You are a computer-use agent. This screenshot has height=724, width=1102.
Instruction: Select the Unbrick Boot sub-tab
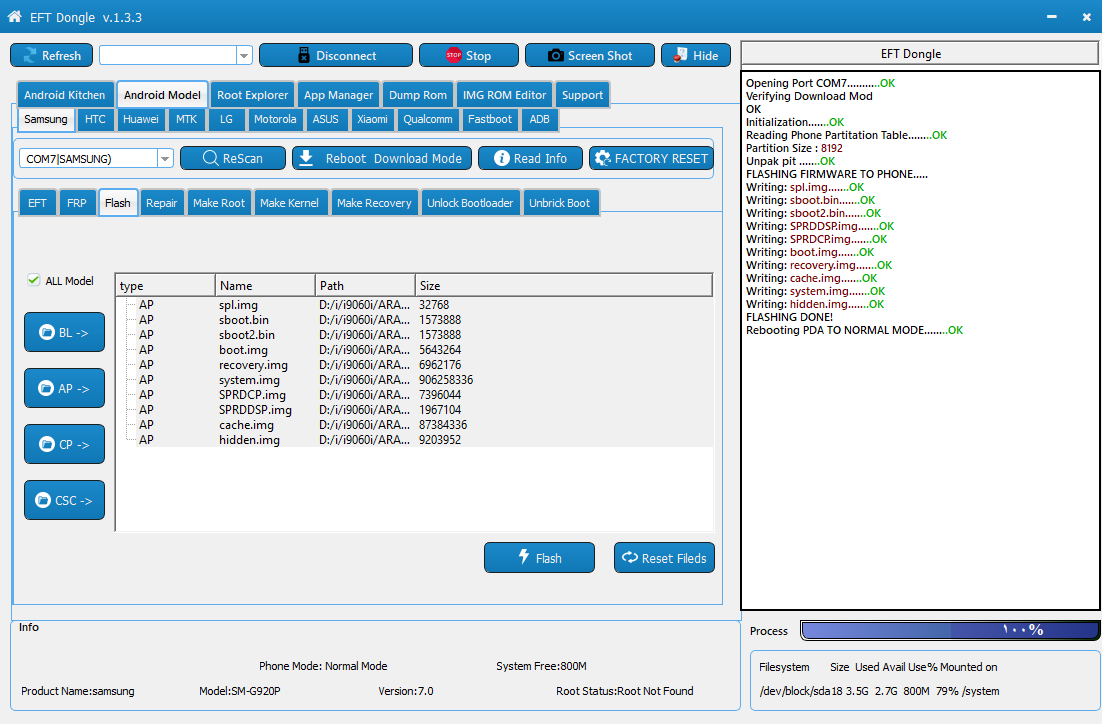560,203
